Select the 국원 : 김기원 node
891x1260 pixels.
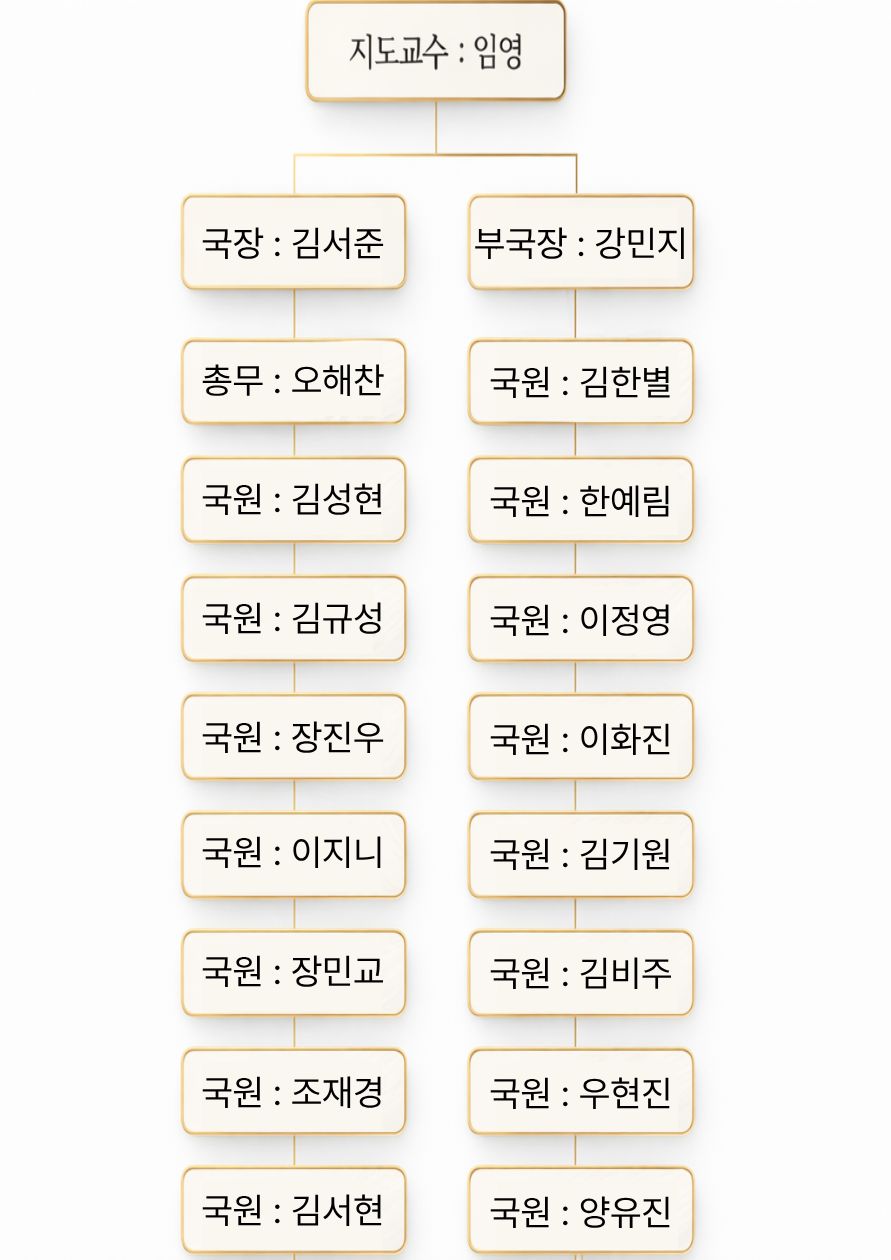pos(580,854)
